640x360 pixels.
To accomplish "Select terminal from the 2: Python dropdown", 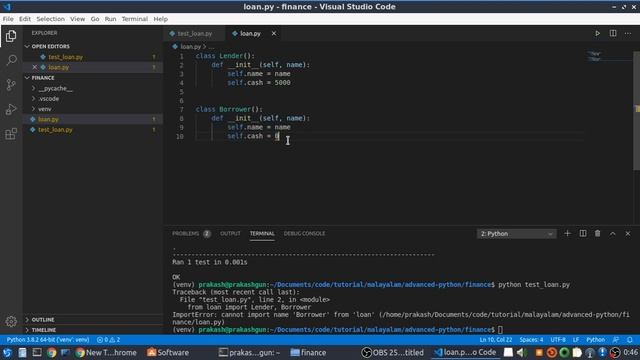I will (516, 233).
